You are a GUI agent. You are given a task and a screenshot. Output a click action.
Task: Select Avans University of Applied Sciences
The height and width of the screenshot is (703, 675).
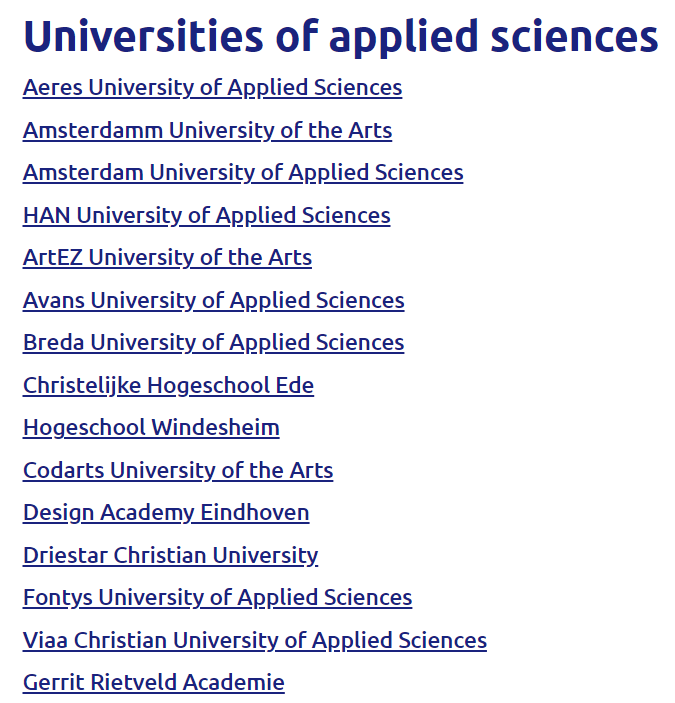tap(214, 301)
